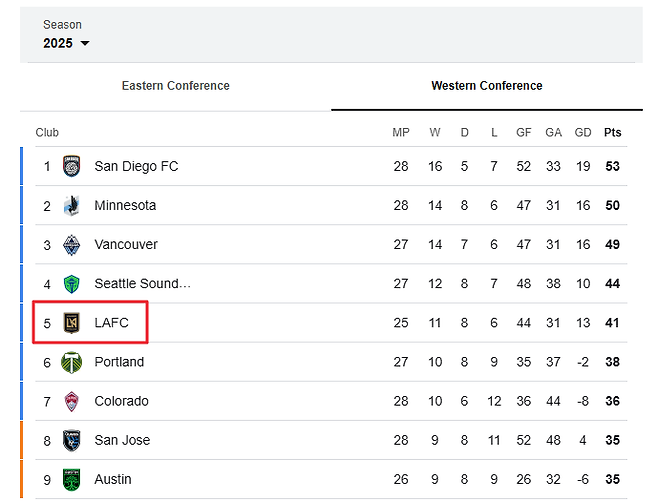Open the Minnesota team name link
The image size is (658, 501).
coord(125,205)
